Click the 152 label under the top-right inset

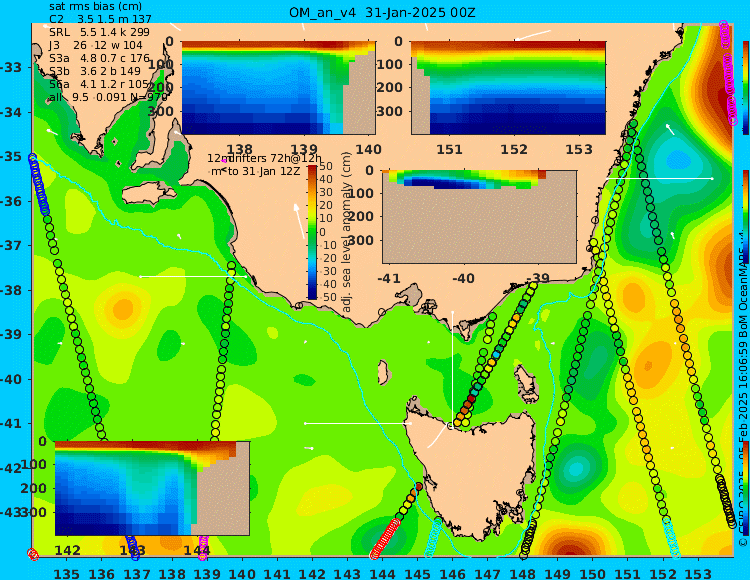514,149
